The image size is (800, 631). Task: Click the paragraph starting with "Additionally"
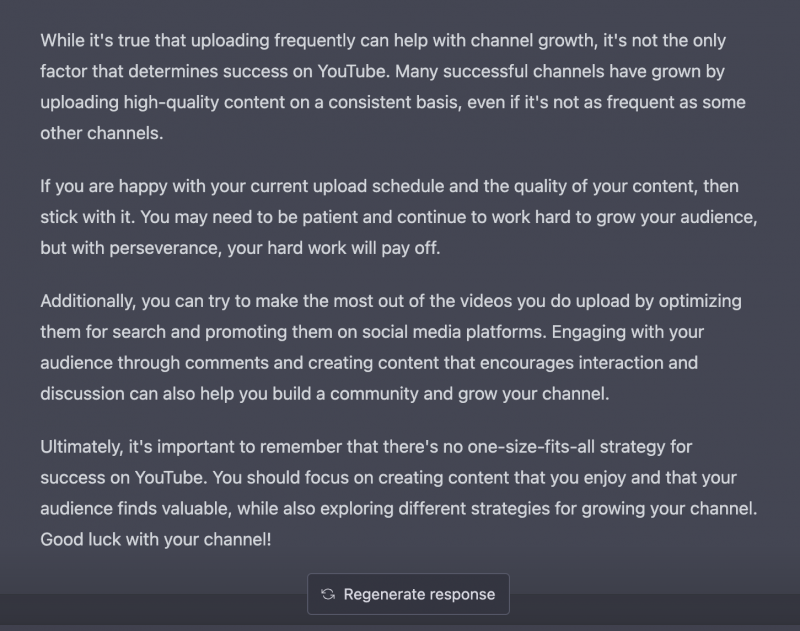click(390, 347)
